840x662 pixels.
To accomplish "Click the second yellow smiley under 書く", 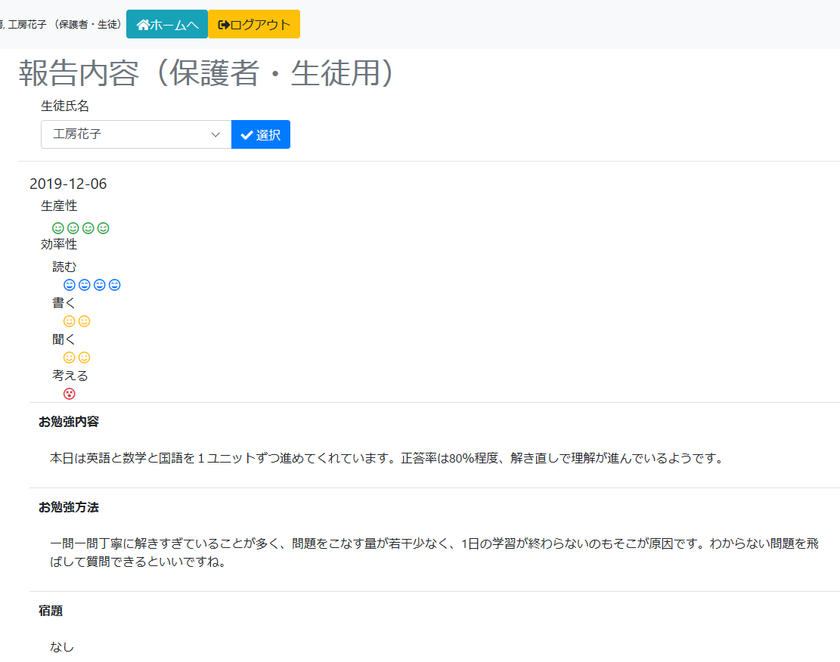I will tap(86, 321).
